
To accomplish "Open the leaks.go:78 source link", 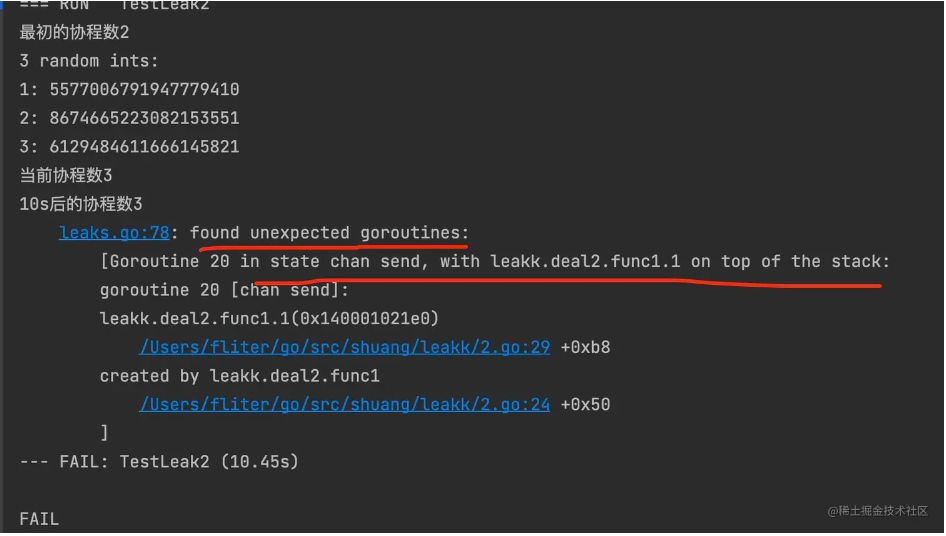I will coord(114,233).
